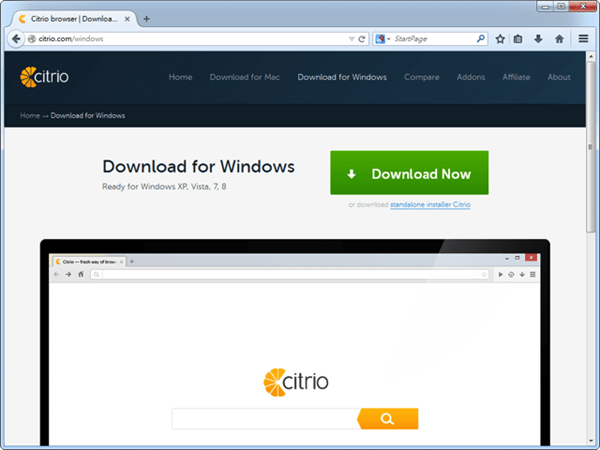Click the vertical scrollbar thumb
This screenshot has width=600, height=450.
coord(591,146)
